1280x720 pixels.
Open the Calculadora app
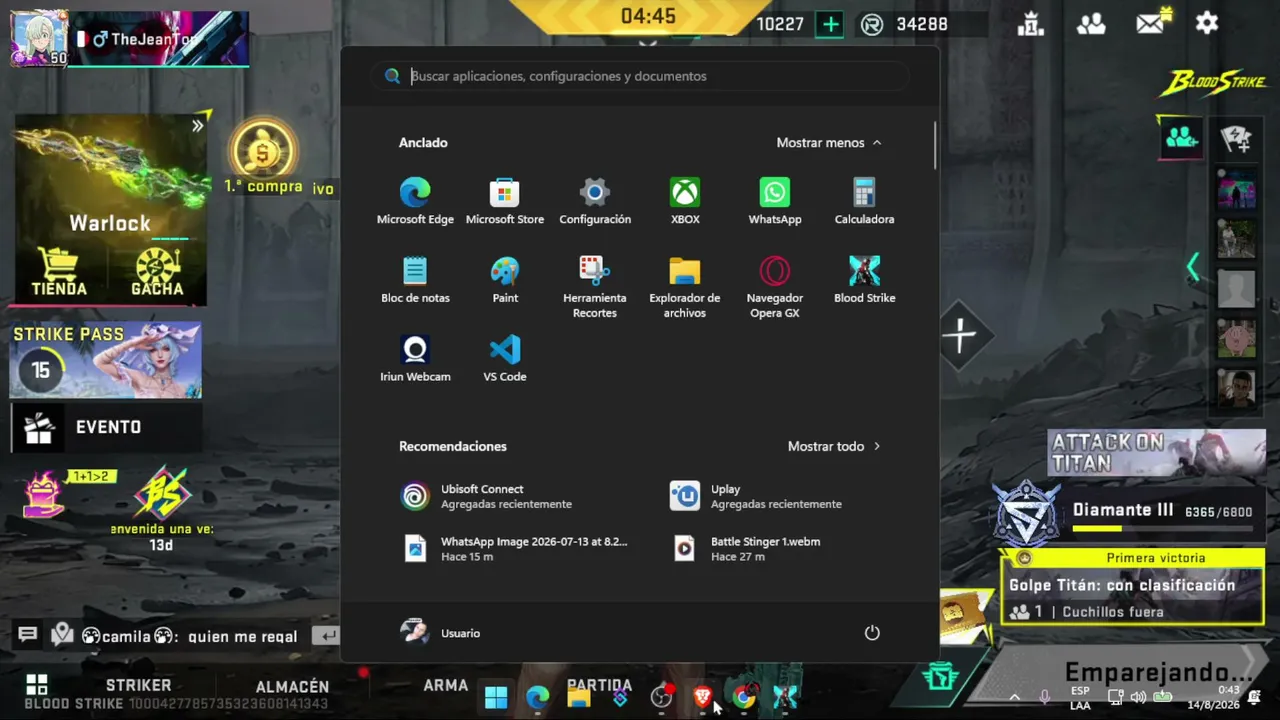(865, 201)
